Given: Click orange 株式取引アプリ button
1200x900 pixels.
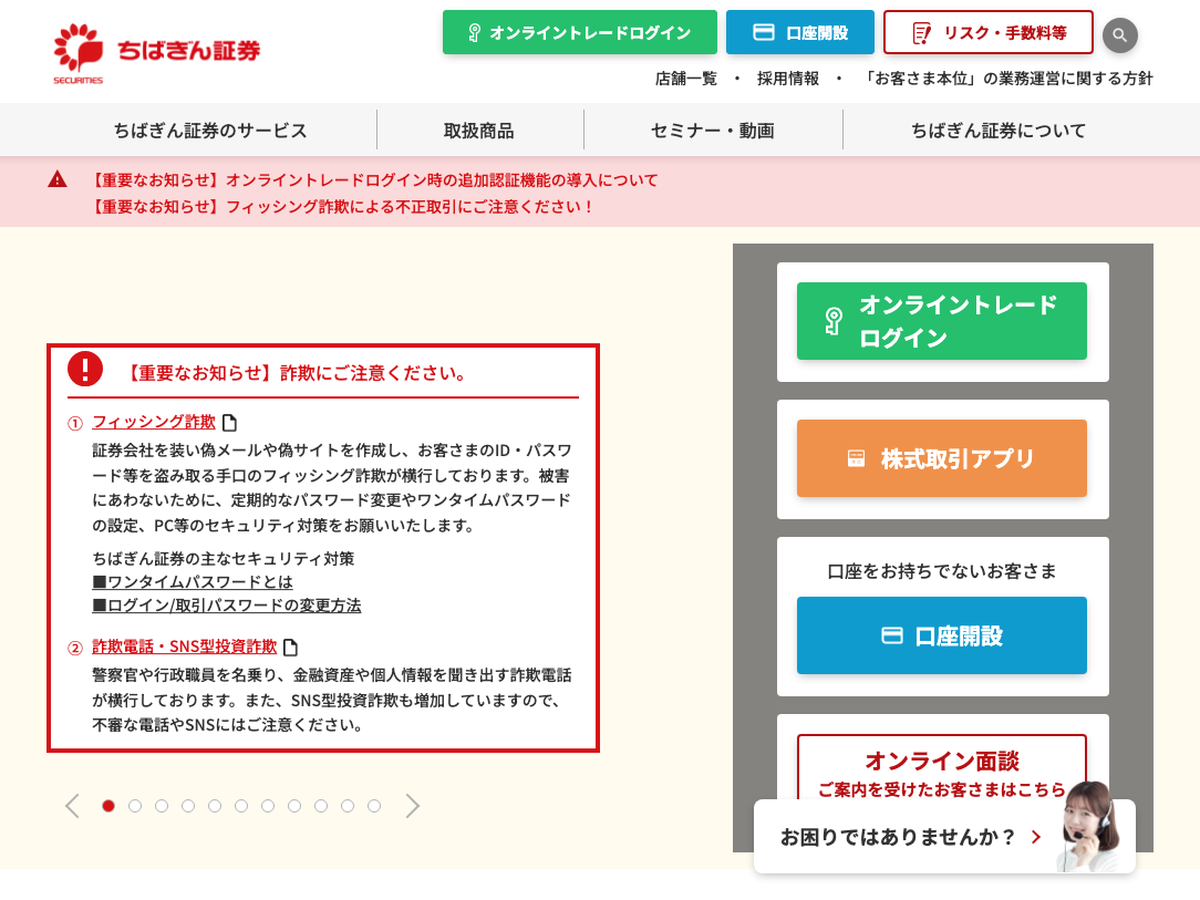Looking at the screenshot, I should click(941, 459).
